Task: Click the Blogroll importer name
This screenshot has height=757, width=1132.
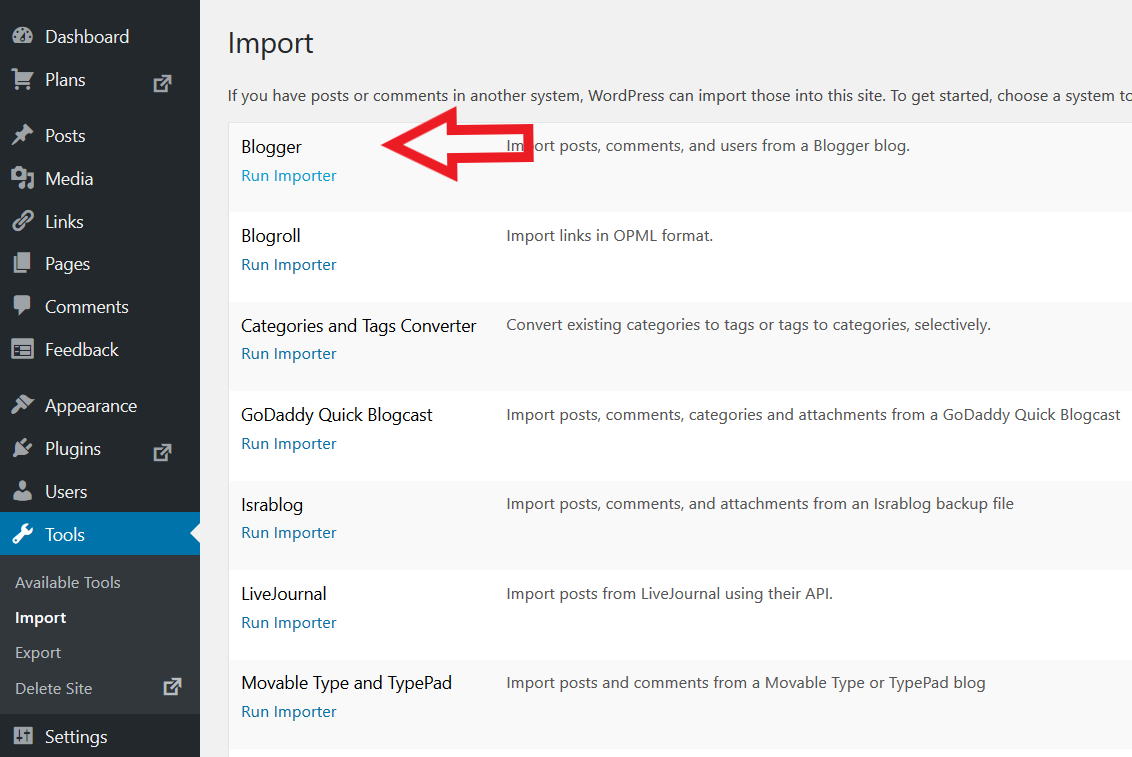Action: coord(271,236)
